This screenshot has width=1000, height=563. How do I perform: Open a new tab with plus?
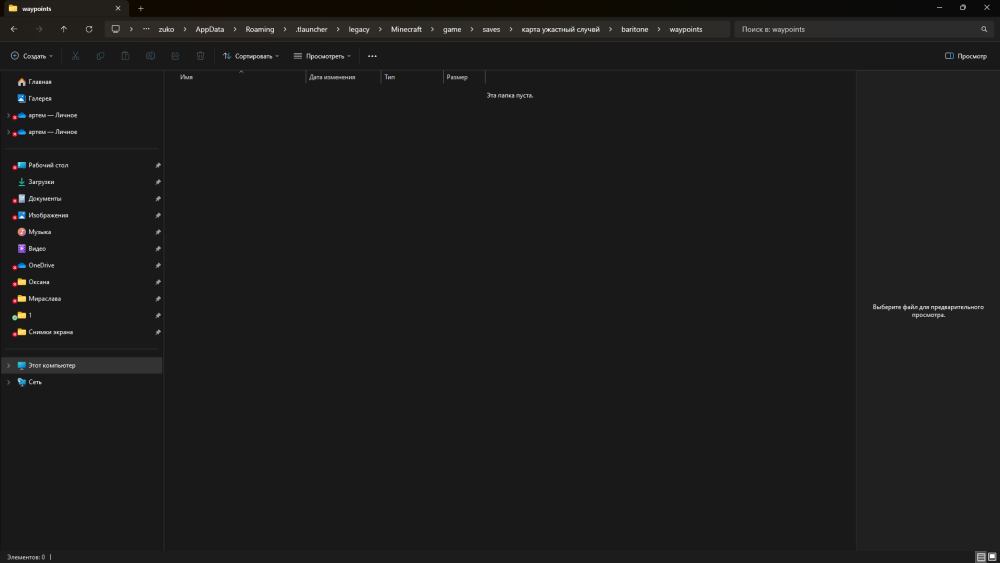coord(141,8)
